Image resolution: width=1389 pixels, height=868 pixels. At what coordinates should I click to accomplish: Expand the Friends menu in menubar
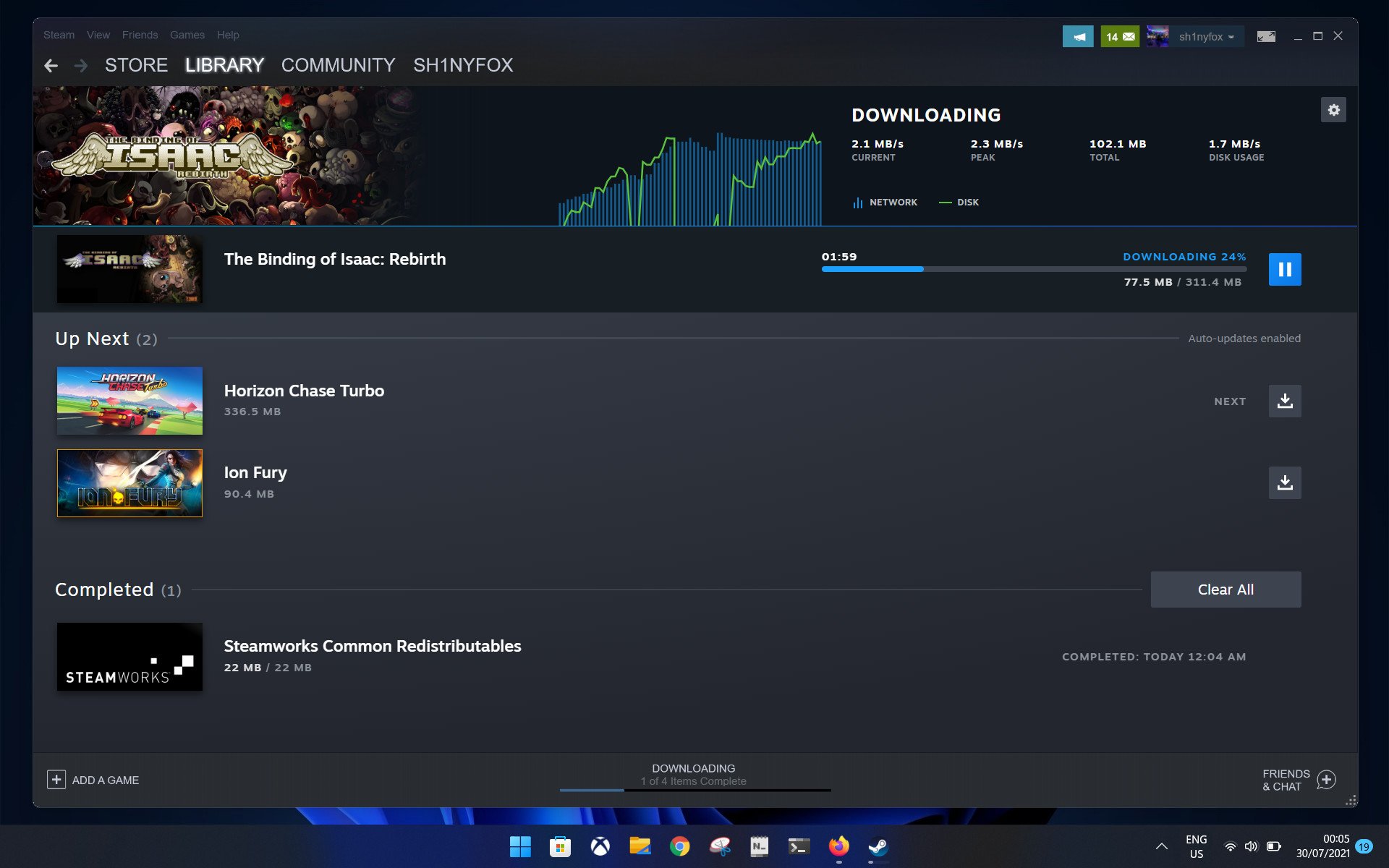139,35
